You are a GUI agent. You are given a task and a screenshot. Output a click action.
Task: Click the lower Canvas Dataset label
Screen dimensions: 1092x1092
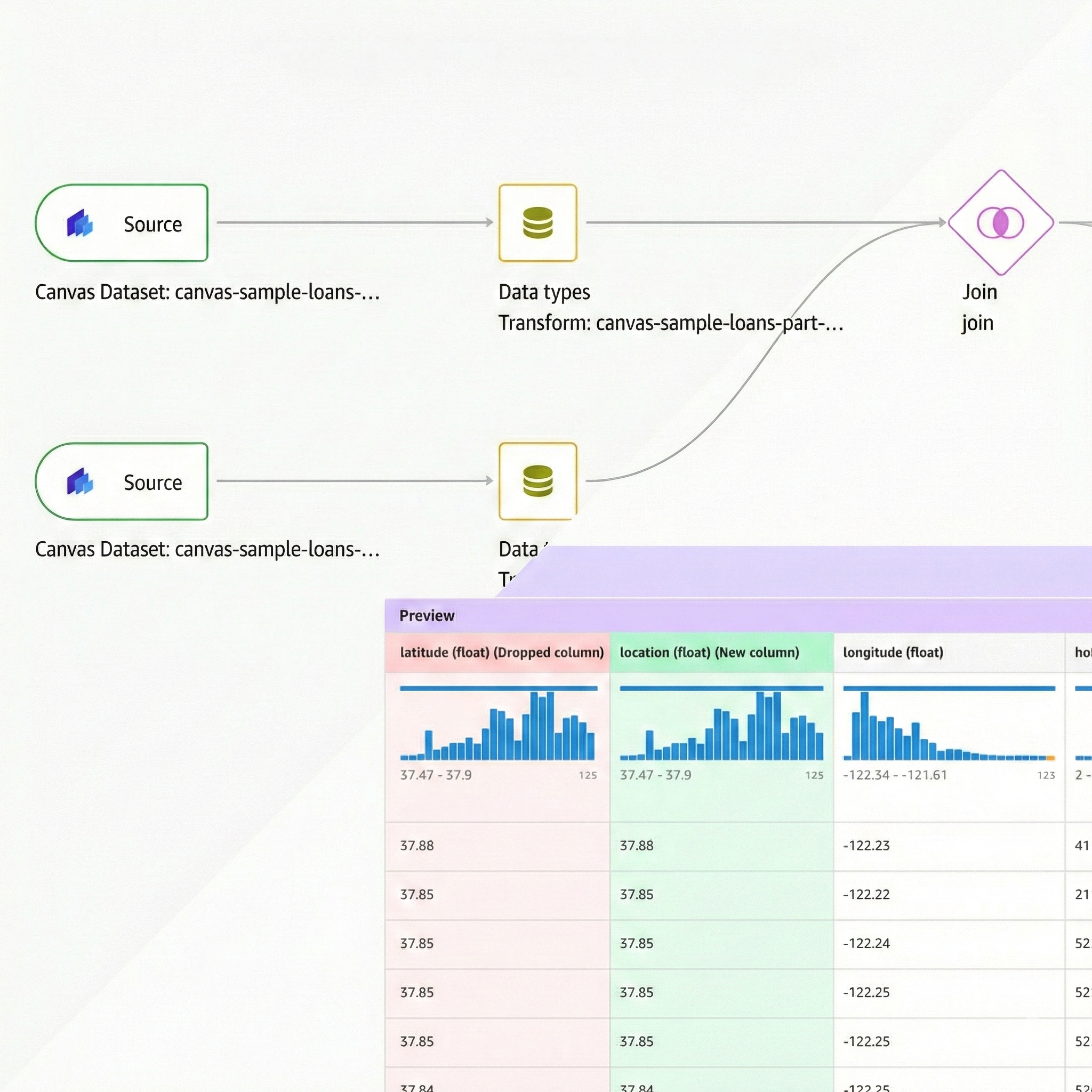[x=207, y=549]
